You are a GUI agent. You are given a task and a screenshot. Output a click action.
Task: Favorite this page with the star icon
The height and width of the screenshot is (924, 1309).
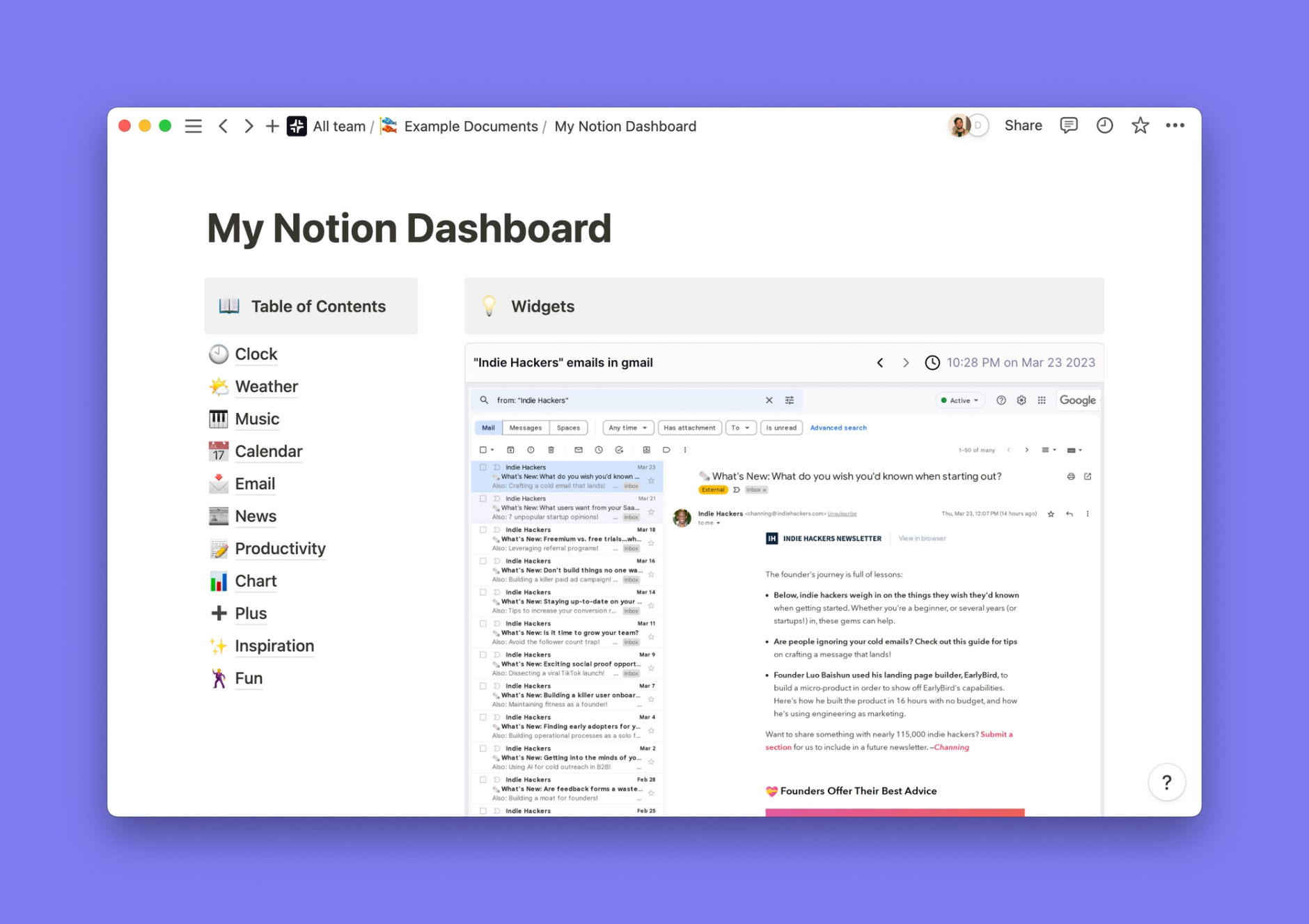point(1140,125)
